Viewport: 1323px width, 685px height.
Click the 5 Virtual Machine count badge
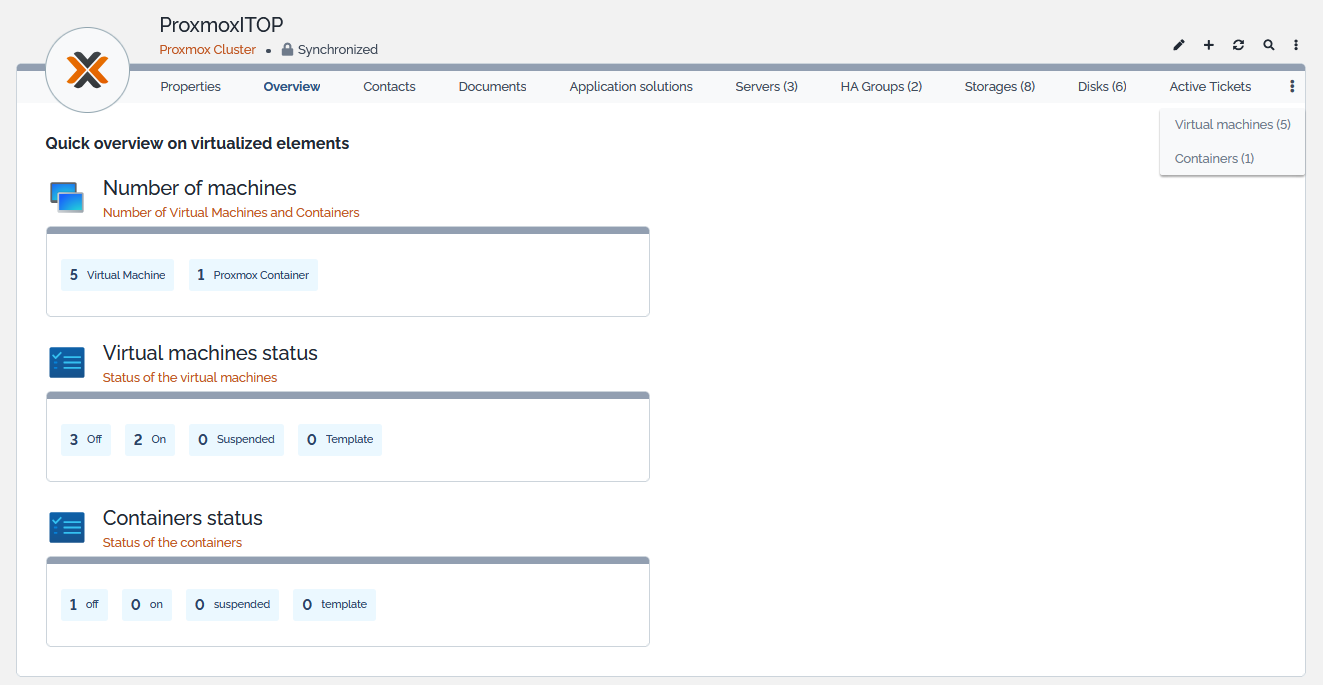click(x=117, y=275)
